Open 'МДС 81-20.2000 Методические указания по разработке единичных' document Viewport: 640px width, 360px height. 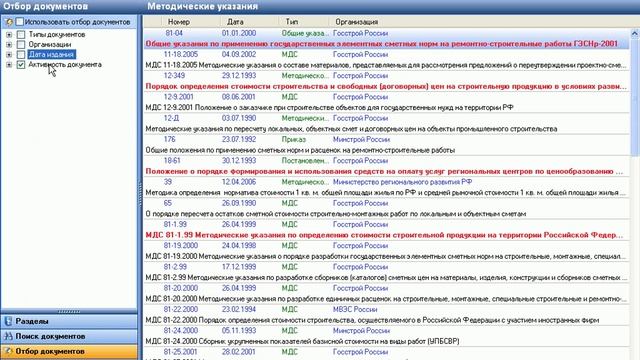point(386,298)
